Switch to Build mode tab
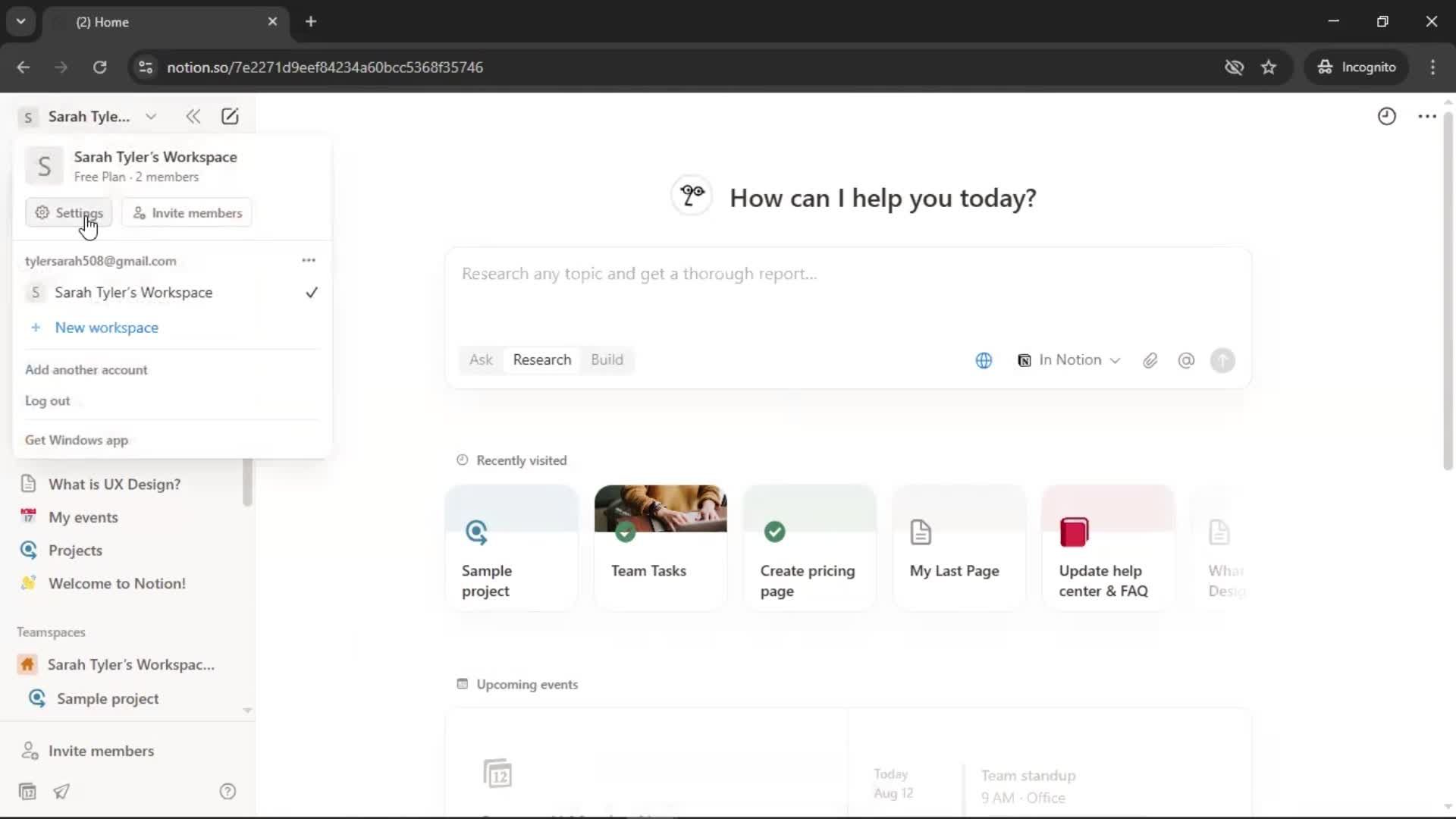 pos(607,359)
